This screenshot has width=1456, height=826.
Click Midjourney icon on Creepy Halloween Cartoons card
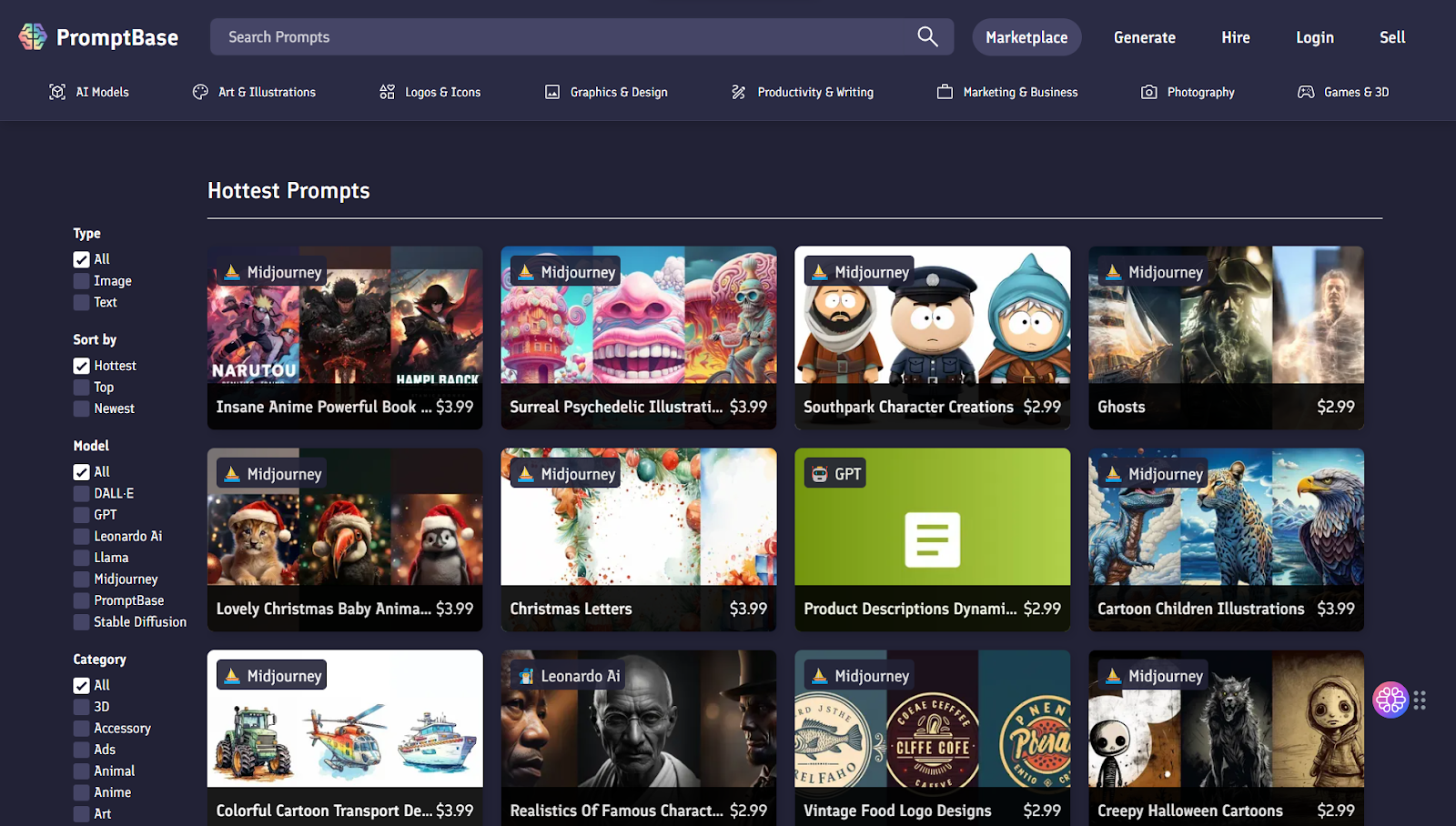[x=1113, y=676]
